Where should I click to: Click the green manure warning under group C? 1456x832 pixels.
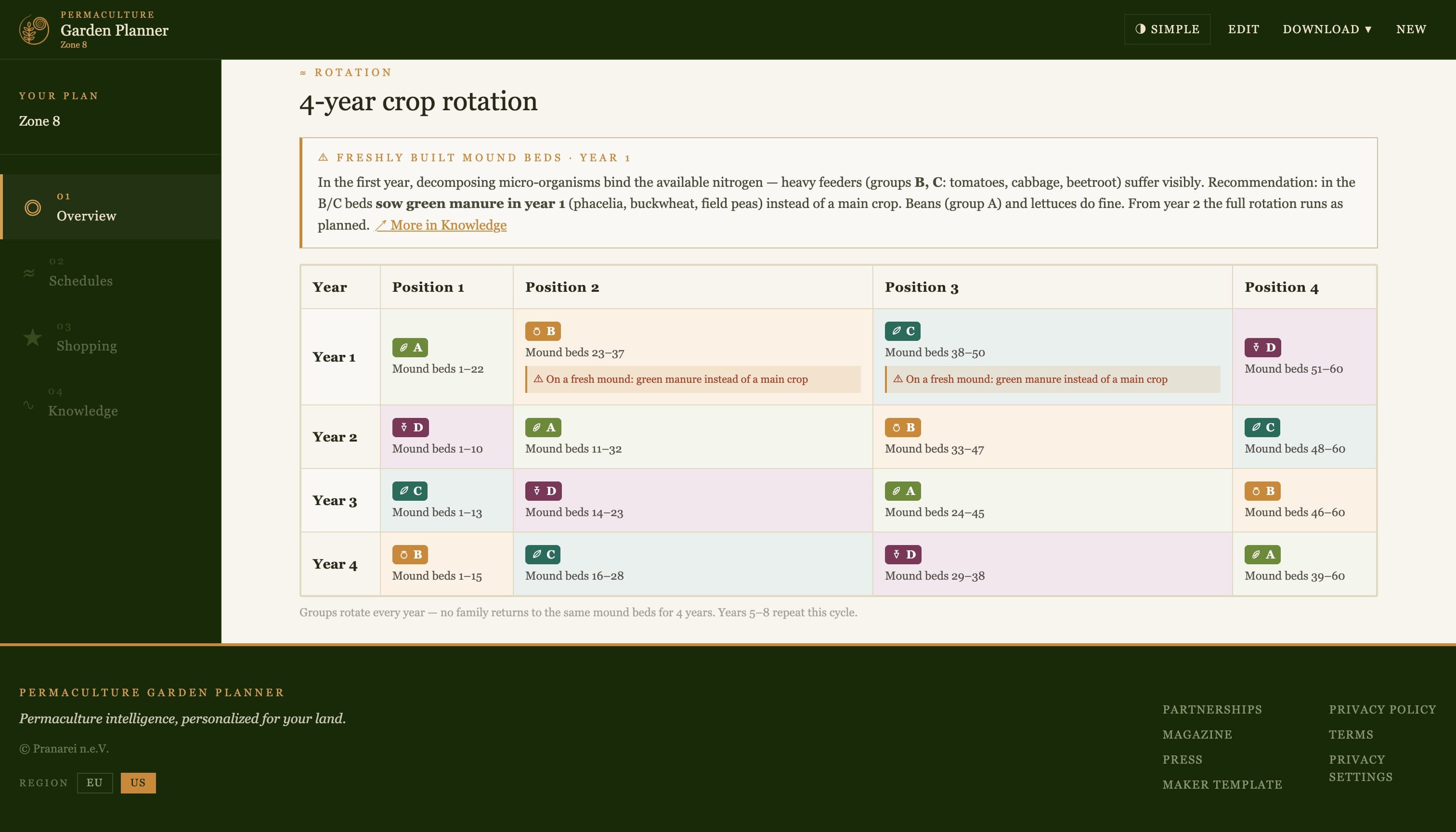pyautogui.click(x=1052, y=379)
